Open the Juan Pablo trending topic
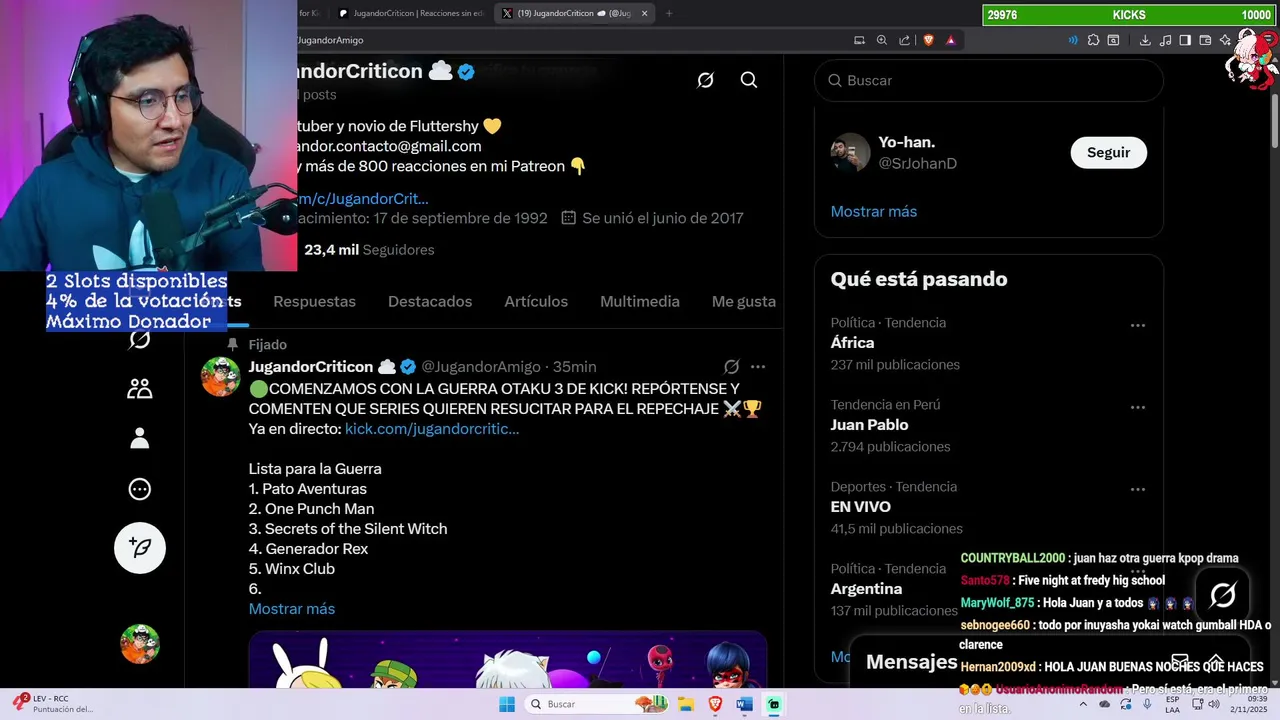1280x720 pixels. pos(869,424)
